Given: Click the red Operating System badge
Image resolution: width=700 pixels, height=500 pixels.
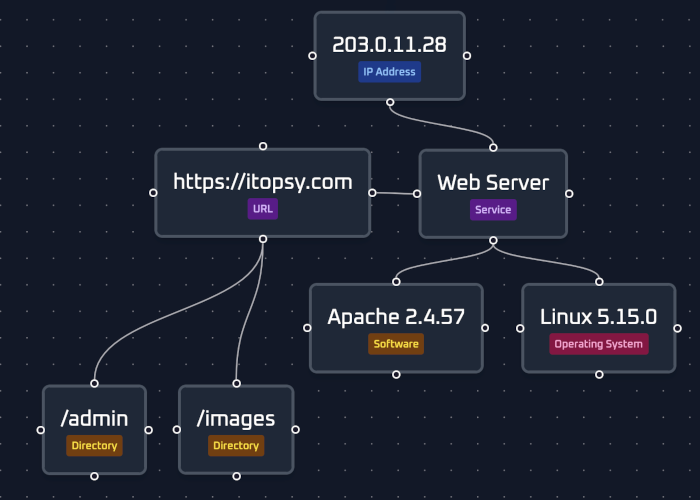Looking at the screenshot, I should 599,344.
